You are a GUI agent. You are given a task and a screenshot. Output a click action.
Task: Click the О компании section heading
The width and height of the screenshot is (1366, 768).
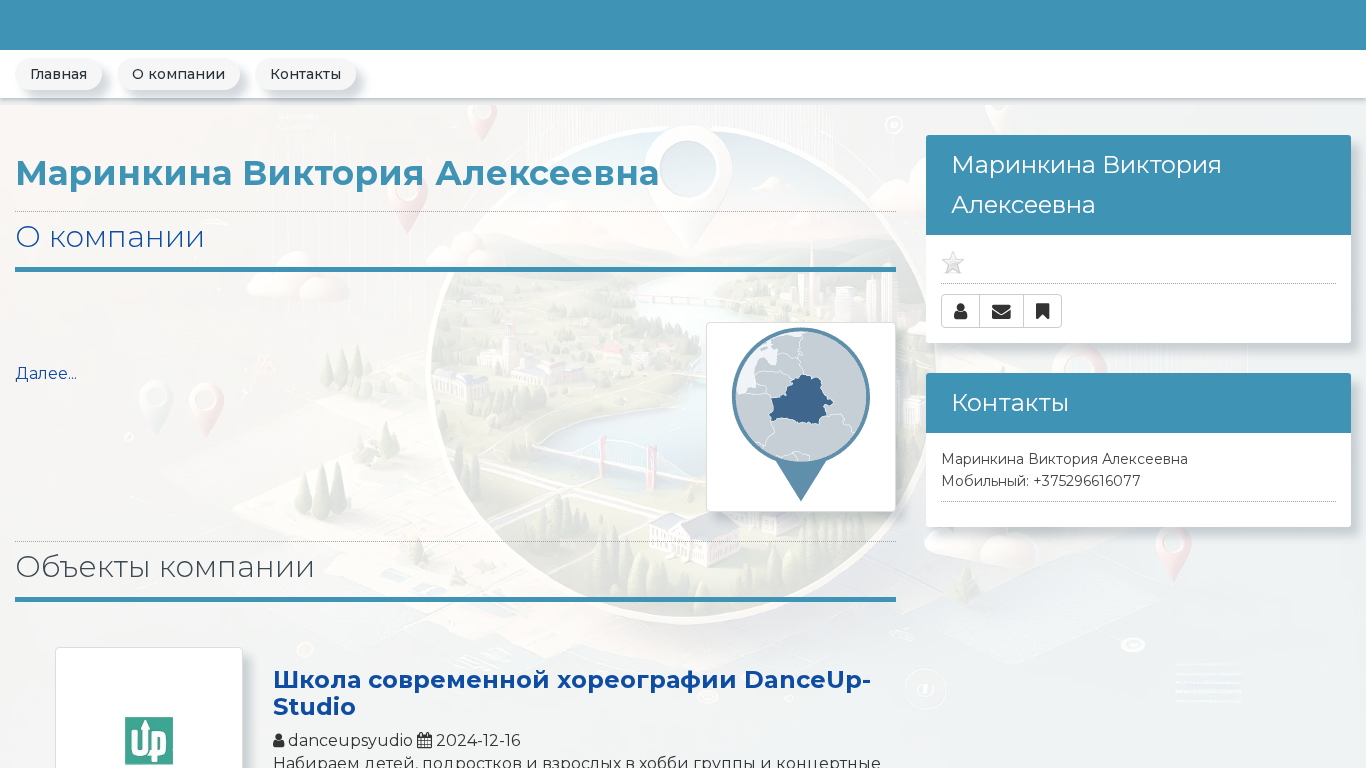(x=110, y=237)
